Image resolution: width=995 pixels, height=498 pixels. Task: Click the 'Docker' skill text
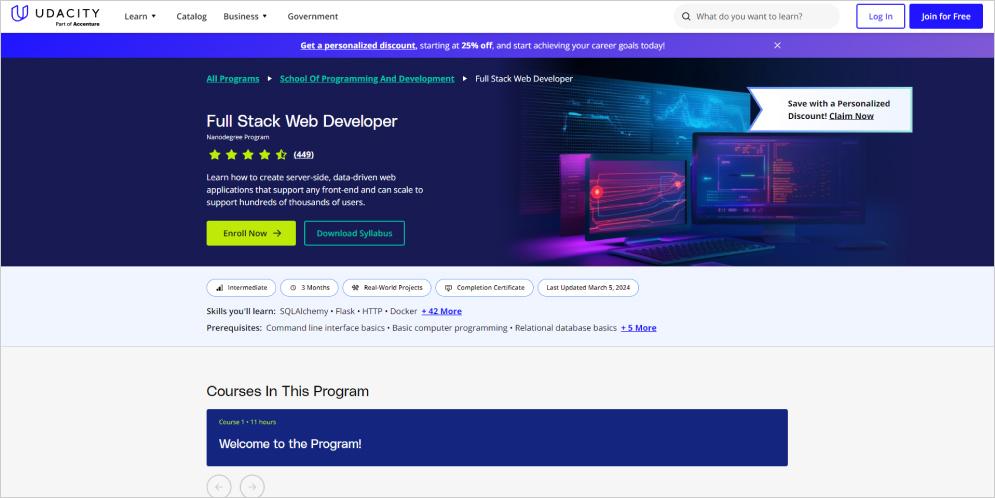(404, 311)
